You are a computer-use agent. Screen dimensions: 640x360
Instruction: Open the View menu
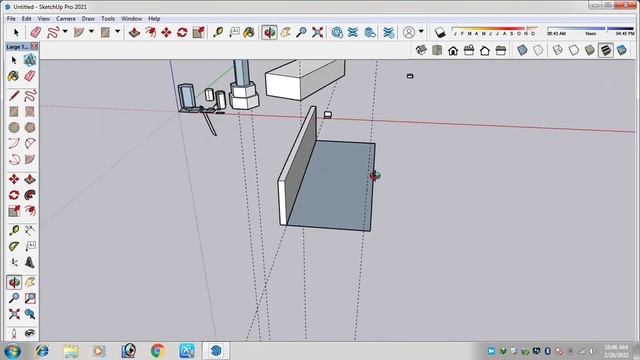tap(44, 19)
